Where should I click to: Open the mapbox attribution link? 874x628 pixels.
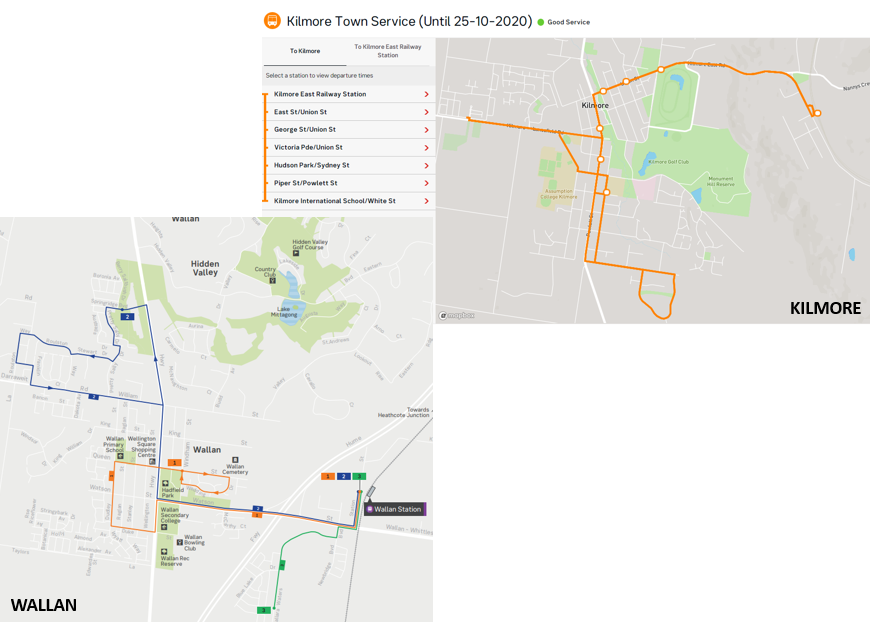coord(455,316)
